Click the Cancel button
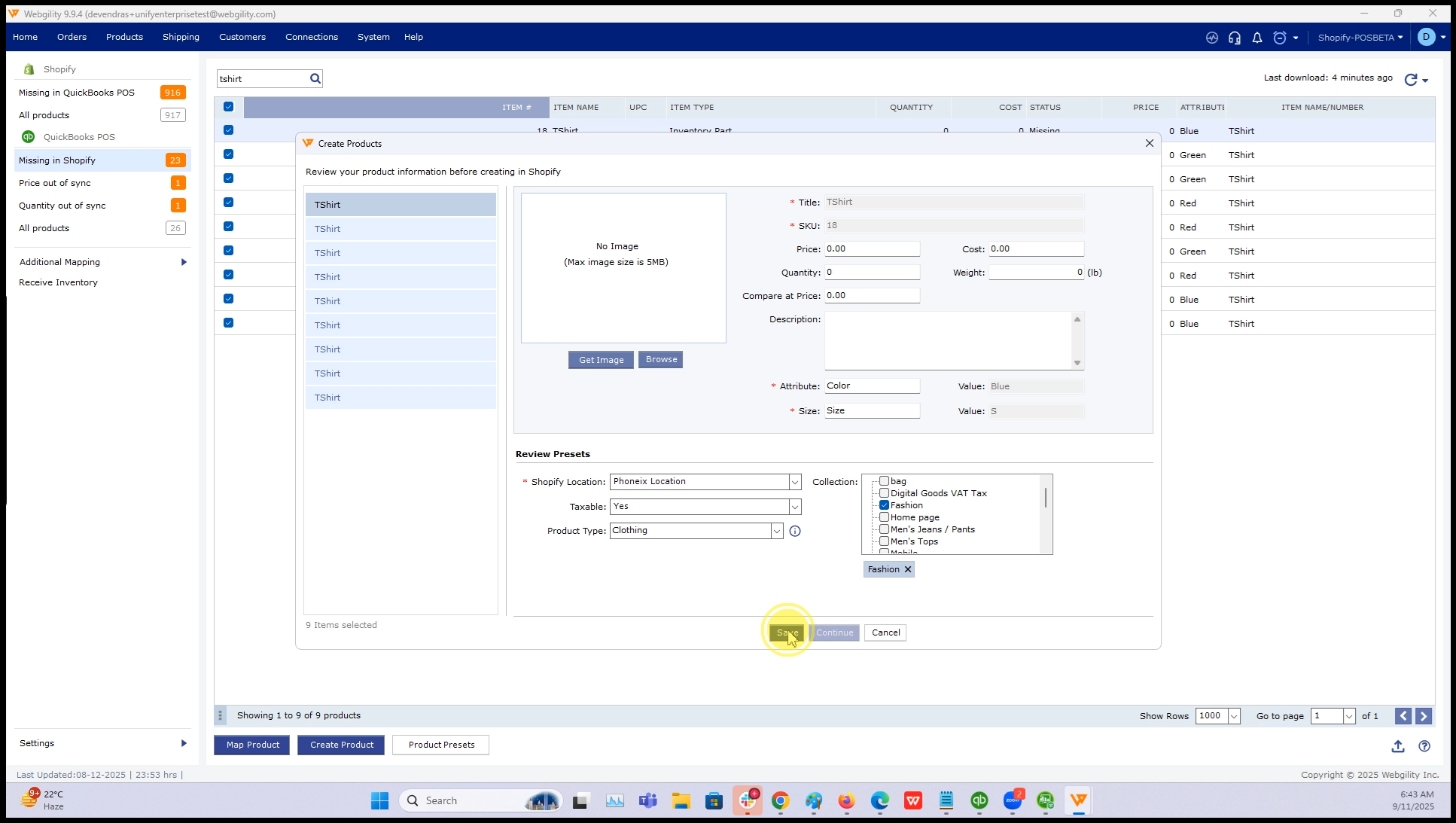Image resolution: width=1456 pixels, height=823 pixels. [x=885, y=632]
